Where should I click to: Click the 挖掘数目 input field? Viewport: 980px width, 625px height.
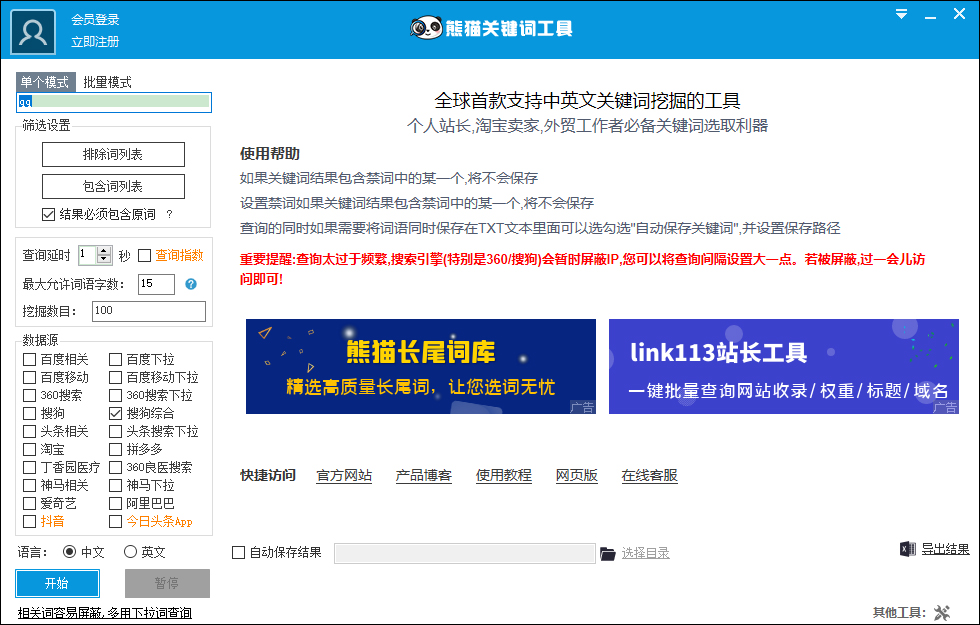point(149,311)
